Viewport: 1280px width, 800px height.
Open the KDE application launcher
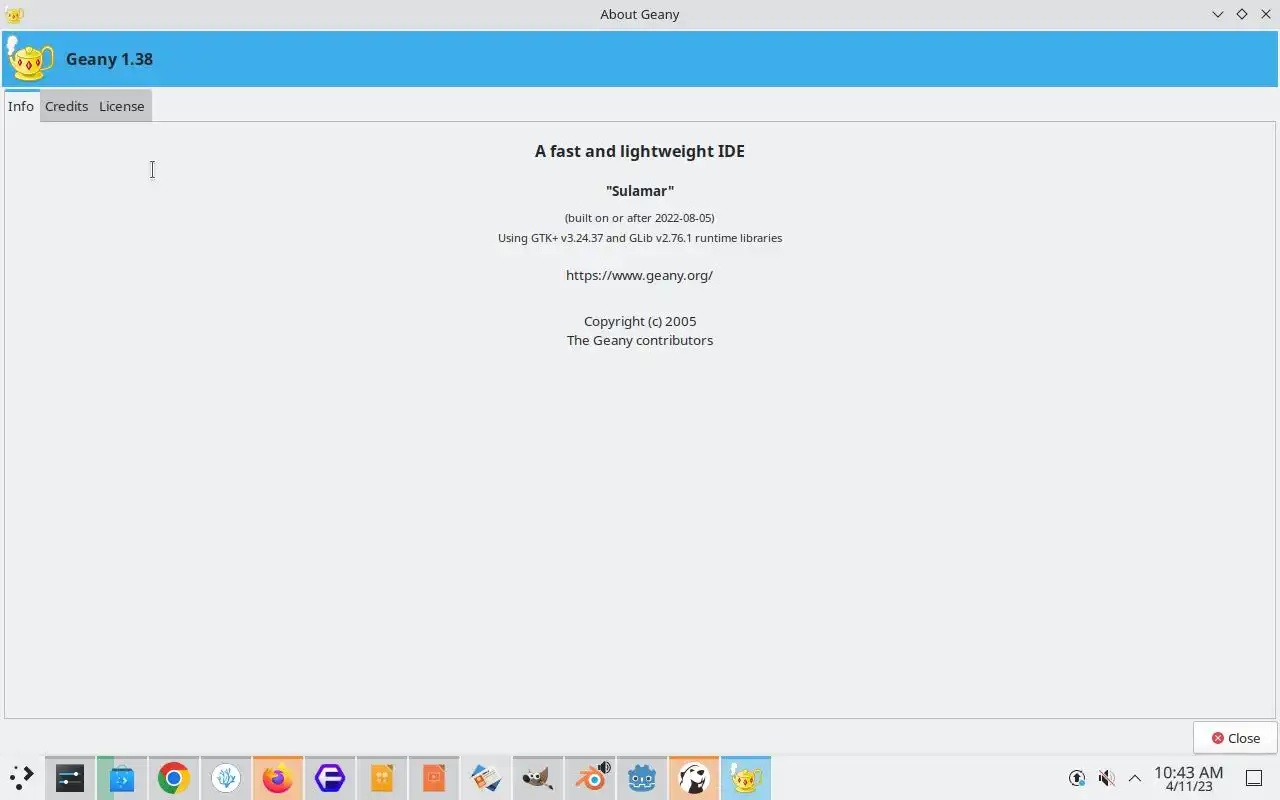[22, 778]
